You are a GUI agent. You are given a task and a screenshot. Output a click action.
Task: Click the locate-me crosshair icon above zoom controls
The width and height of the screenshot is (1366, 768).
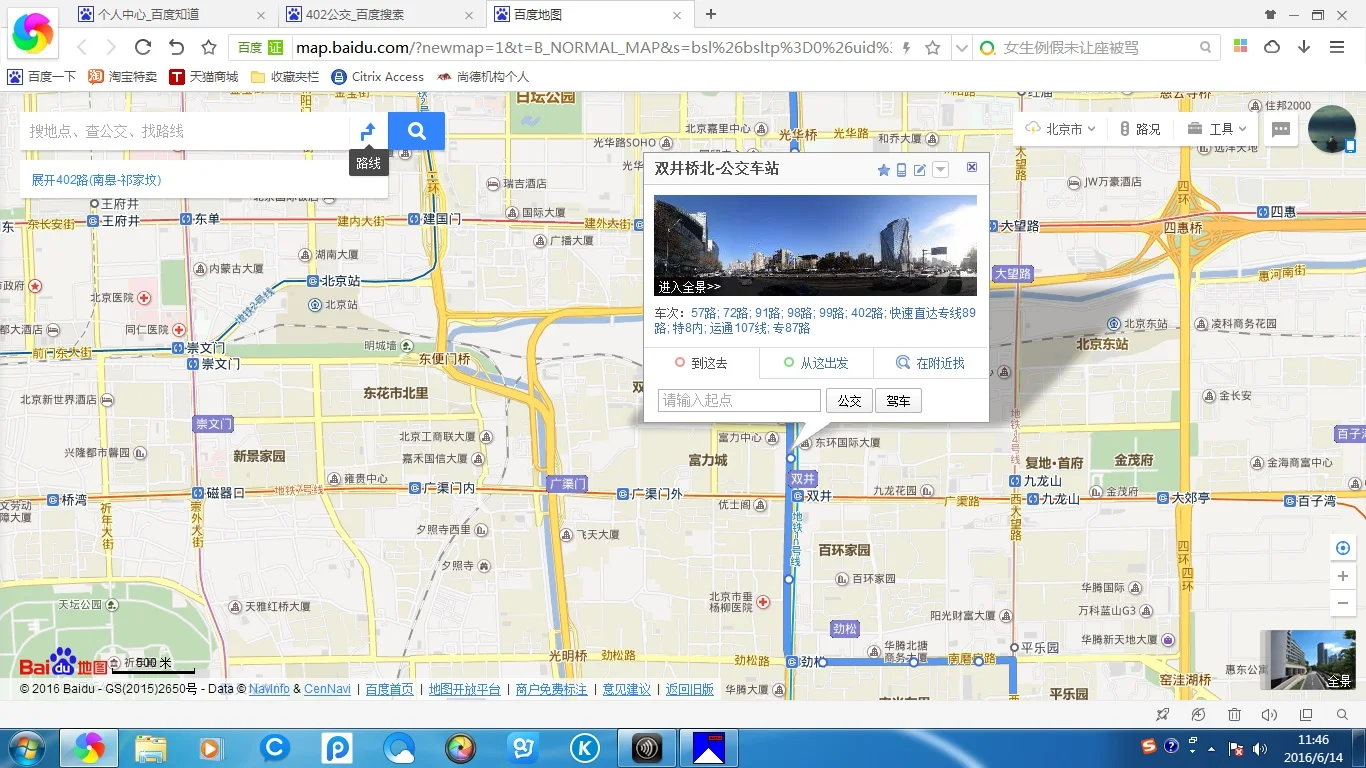1343,548
